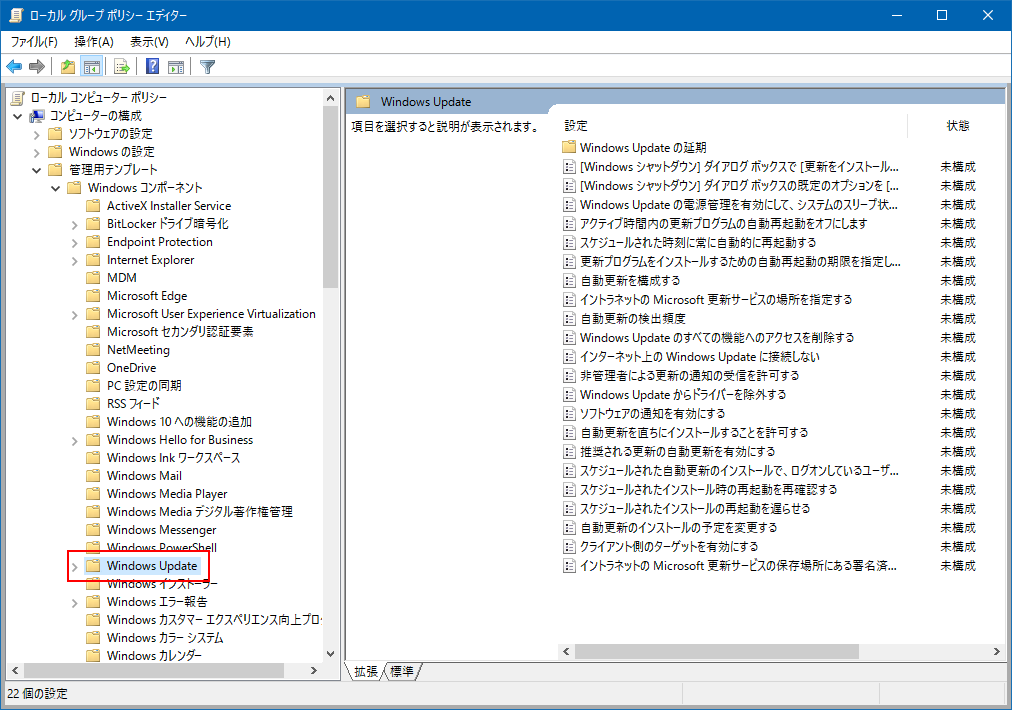Select Windows Media Player tree item

[167, 494]
